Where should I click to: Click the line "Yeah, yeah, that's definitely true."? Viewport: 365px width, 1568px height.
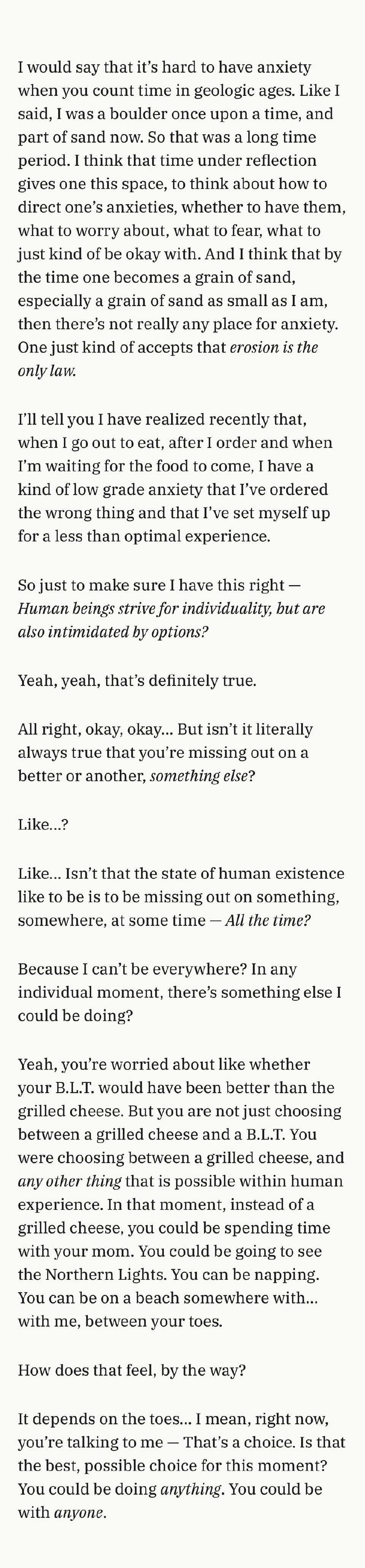coord(137,680)
